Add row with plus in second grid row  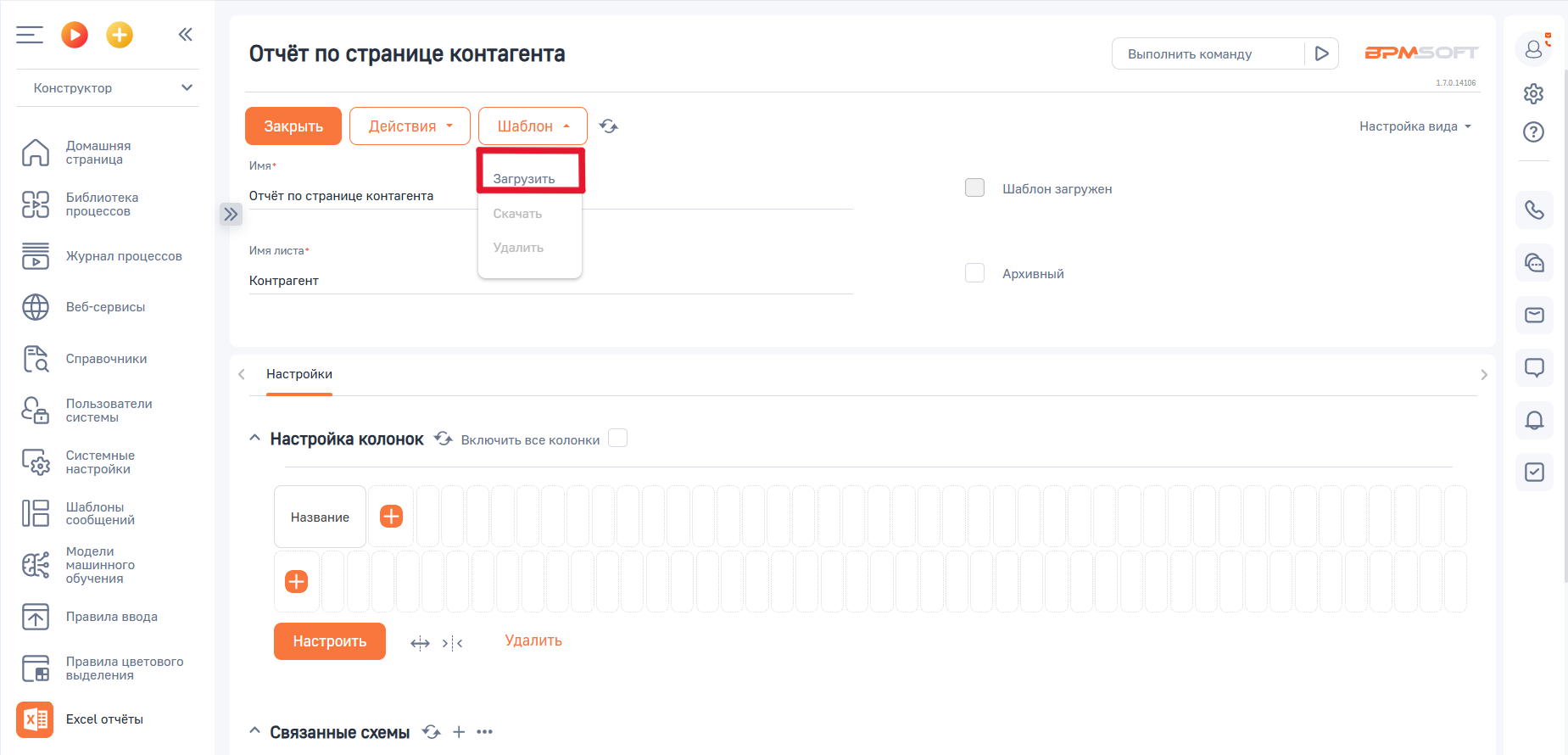[296, 581]
